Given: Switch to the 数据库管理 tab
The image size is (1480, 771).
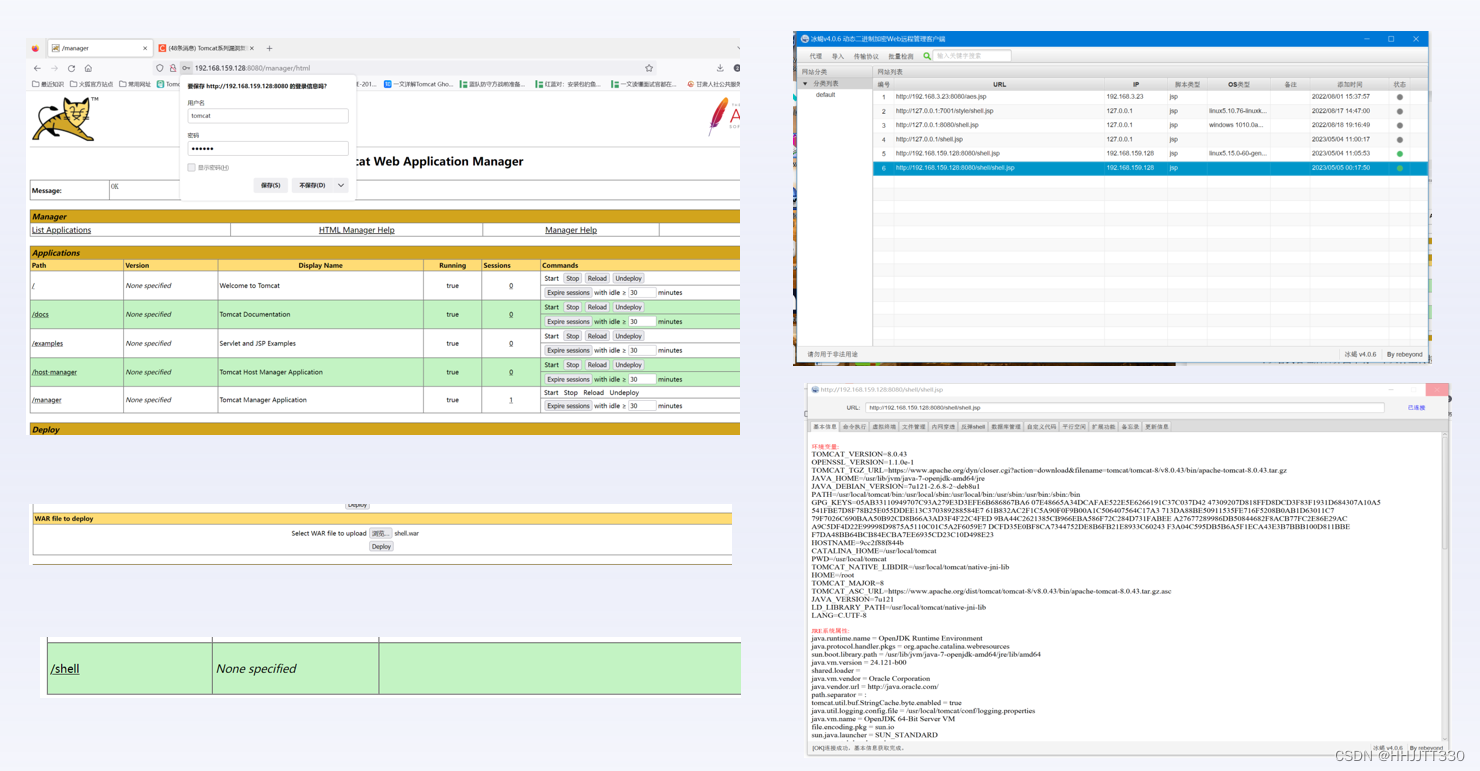Looking at the screenshot, I should (x=1005, y=427).
